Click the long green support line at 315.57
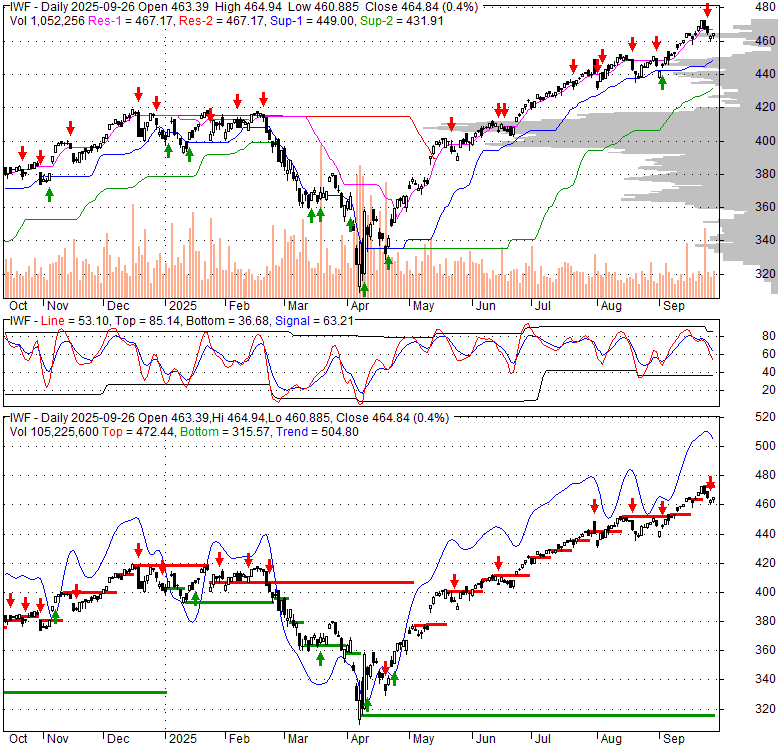The width and height of the screenshot is (780, 745). (x=537, y=715)
